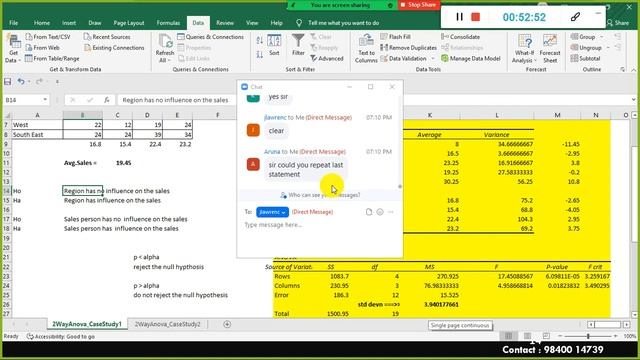Switch to Normal view in status bar
Screen dimensions: 640x360
pyautogui.click(x=509, y=336)
